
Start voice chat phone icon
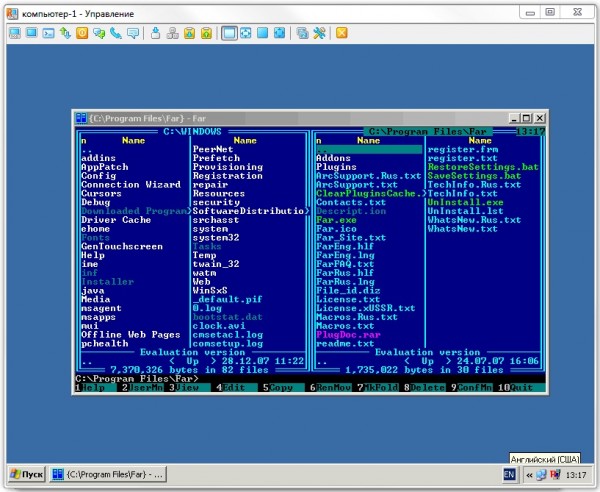(116, 33)
